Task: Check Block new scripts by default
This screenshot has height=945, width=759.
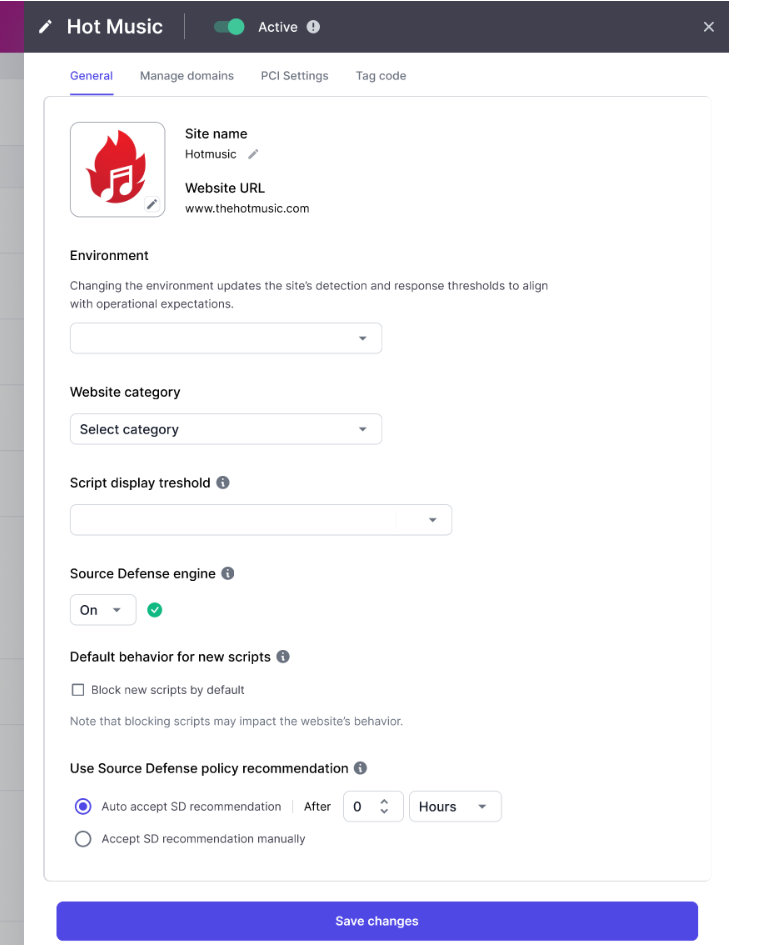Action: (78, 689)
